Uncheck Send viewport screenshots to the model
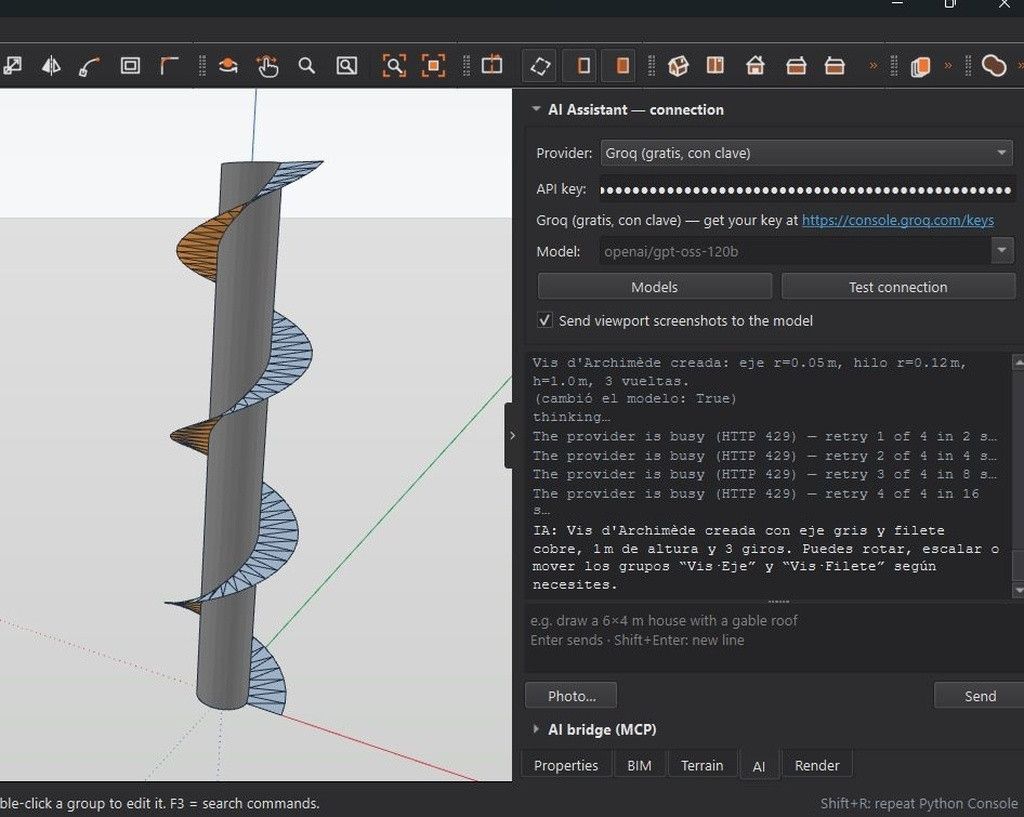This screenshot has width=1024, height=817. [x=544, y=321]
